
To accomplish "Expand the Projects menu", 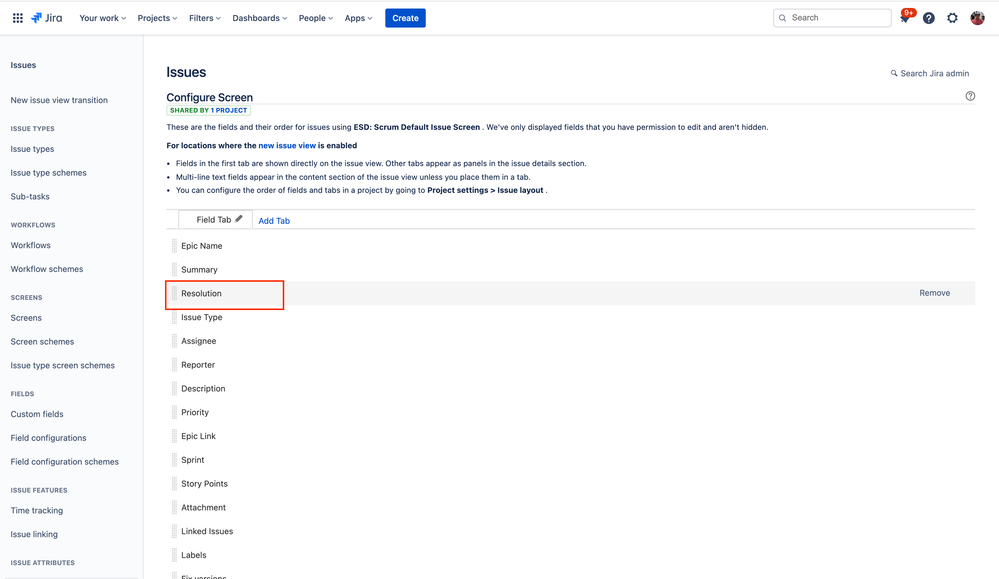I will 157,18.
